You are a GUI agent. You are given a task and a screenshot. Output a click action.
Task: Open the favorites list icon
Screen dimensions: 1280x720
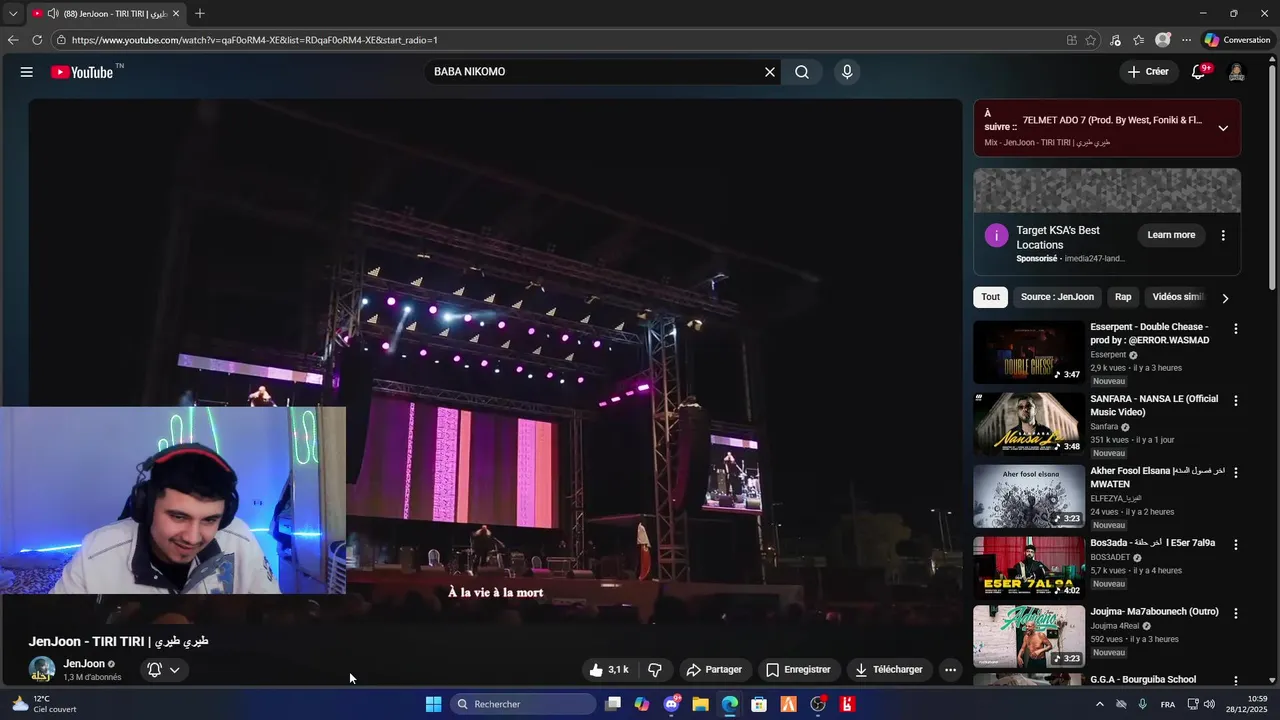[x=1139, y=40]
